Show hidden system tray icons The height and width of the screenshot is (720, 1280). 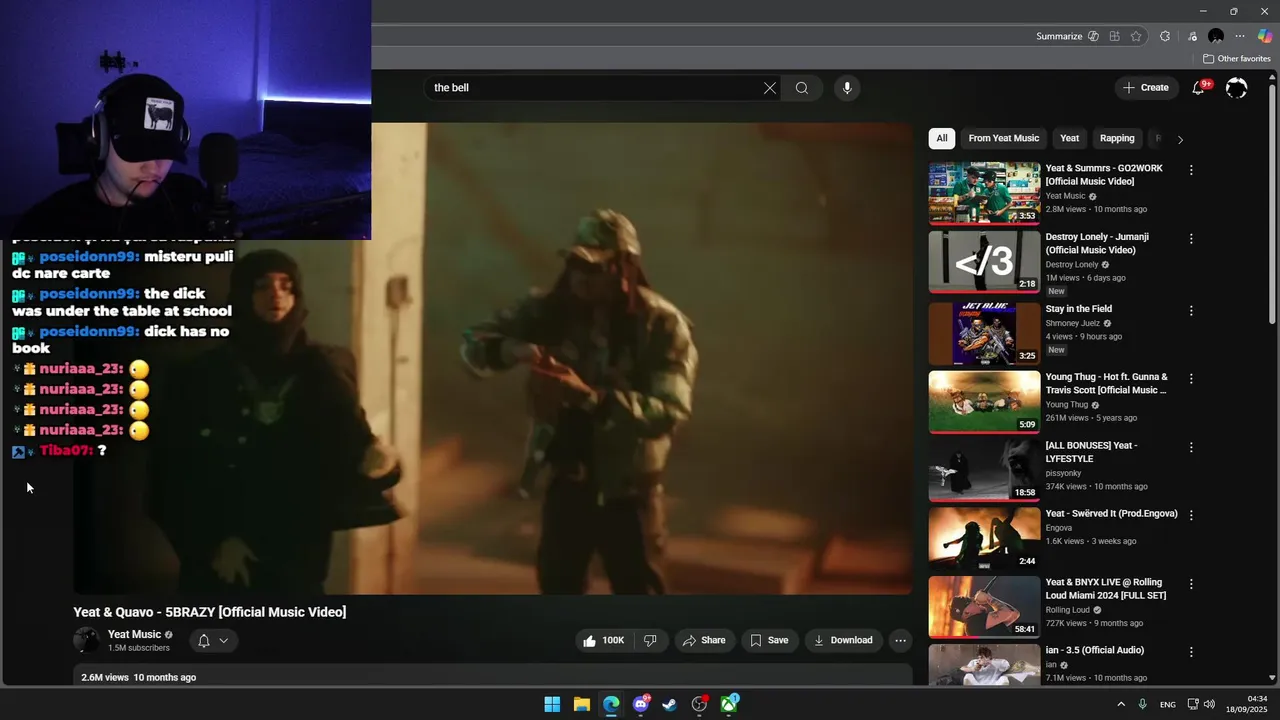tap(1121, 704)
